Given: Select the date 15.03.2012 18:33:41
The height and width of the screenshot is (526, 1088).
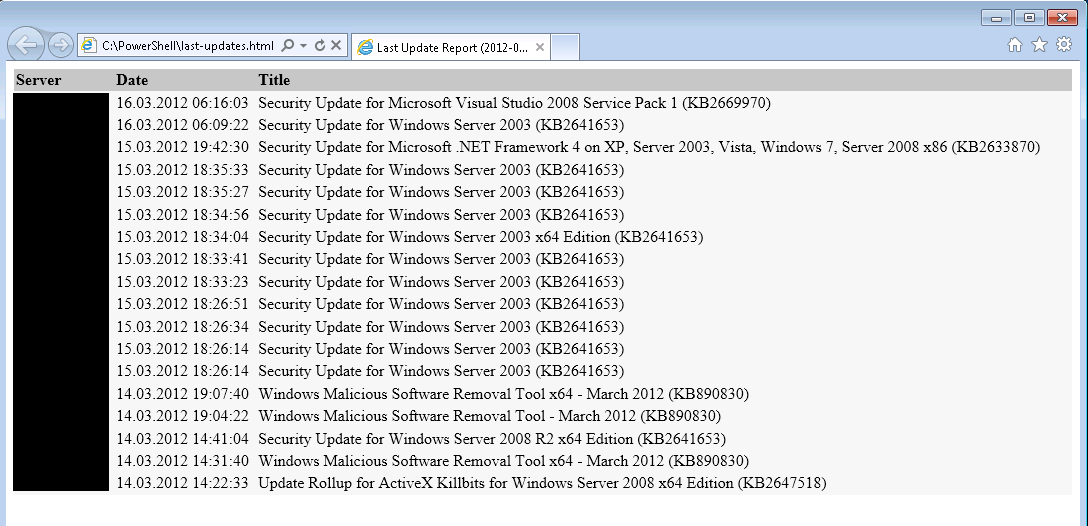Looking at the screenshot, I should [182, 259].
